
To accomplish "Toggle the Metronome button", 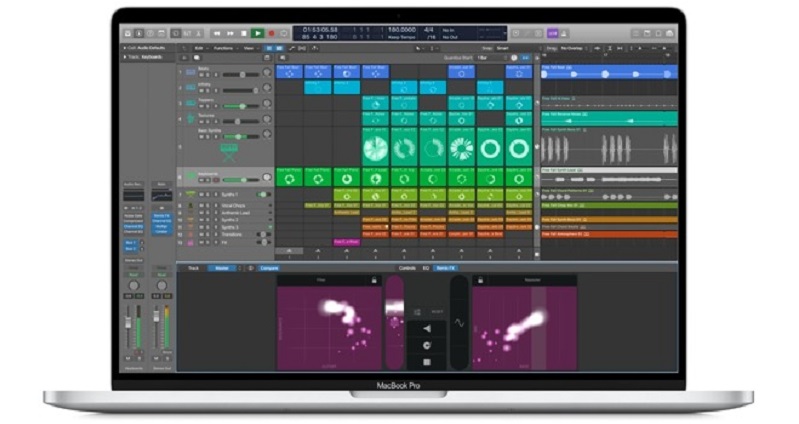I will (565, 34).
